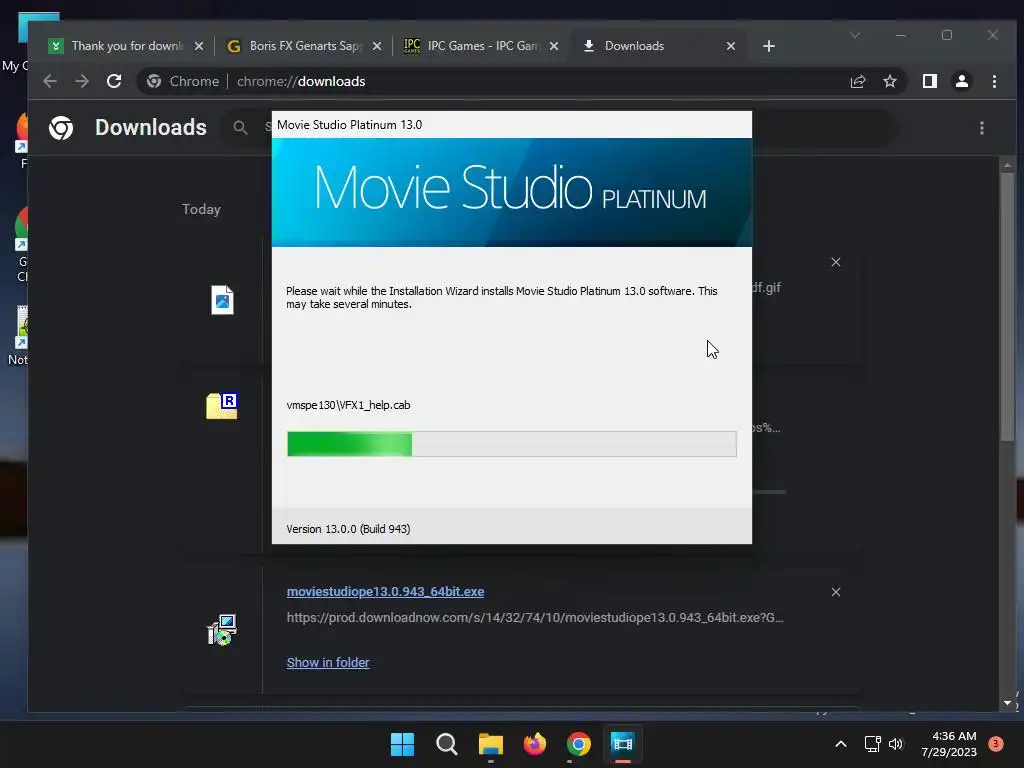Image resolution: width=1024 pixels, height=768 pixels.
Task: Open Windows taskbar search
Action: click(x=447, y=744)
